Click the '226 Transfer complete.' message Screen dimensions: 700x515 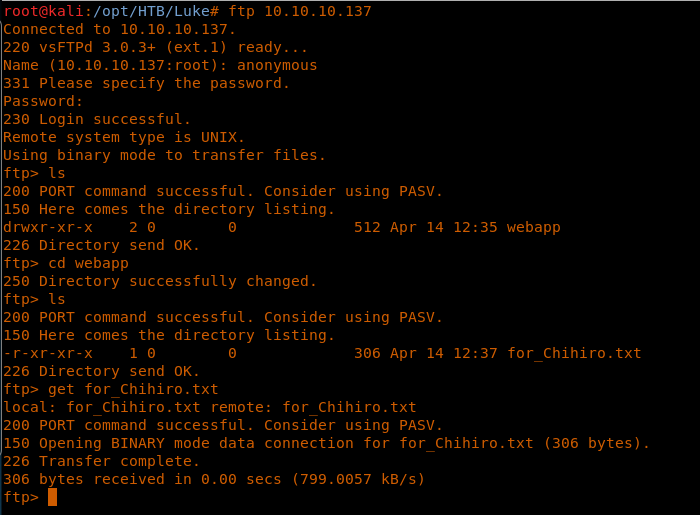point(101,461)
